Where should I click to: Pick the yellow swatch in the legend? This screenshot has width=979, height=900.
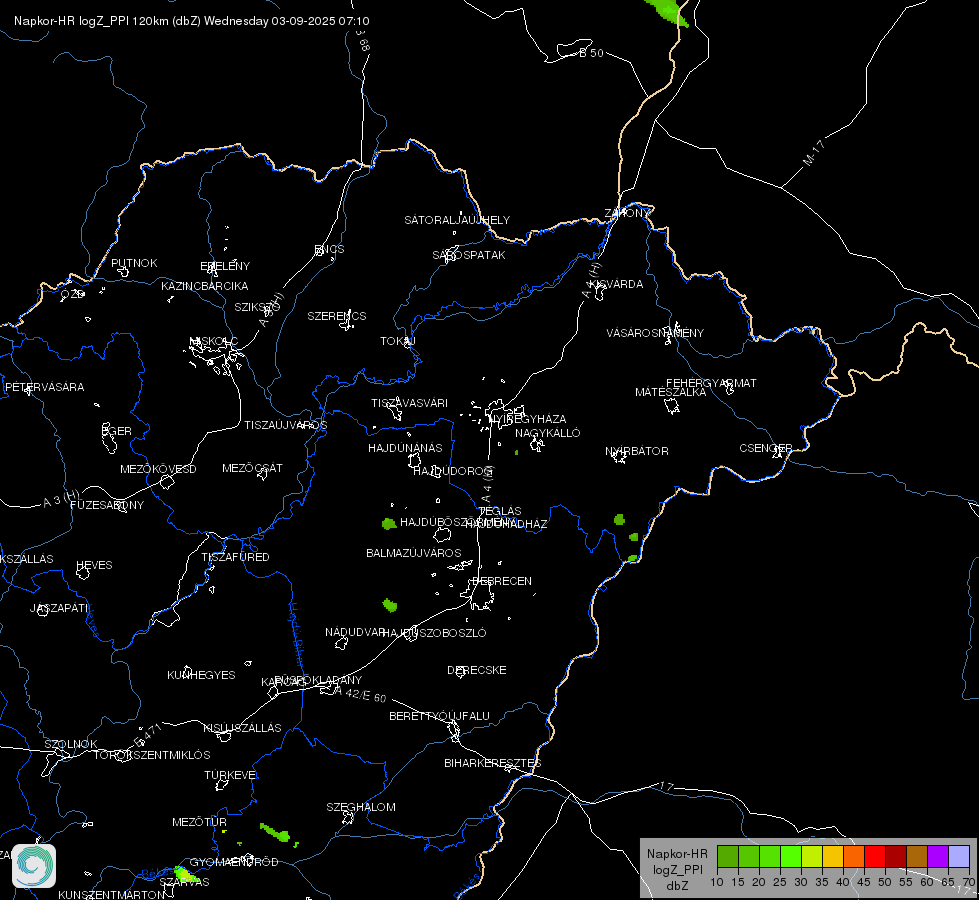point(832,856)
